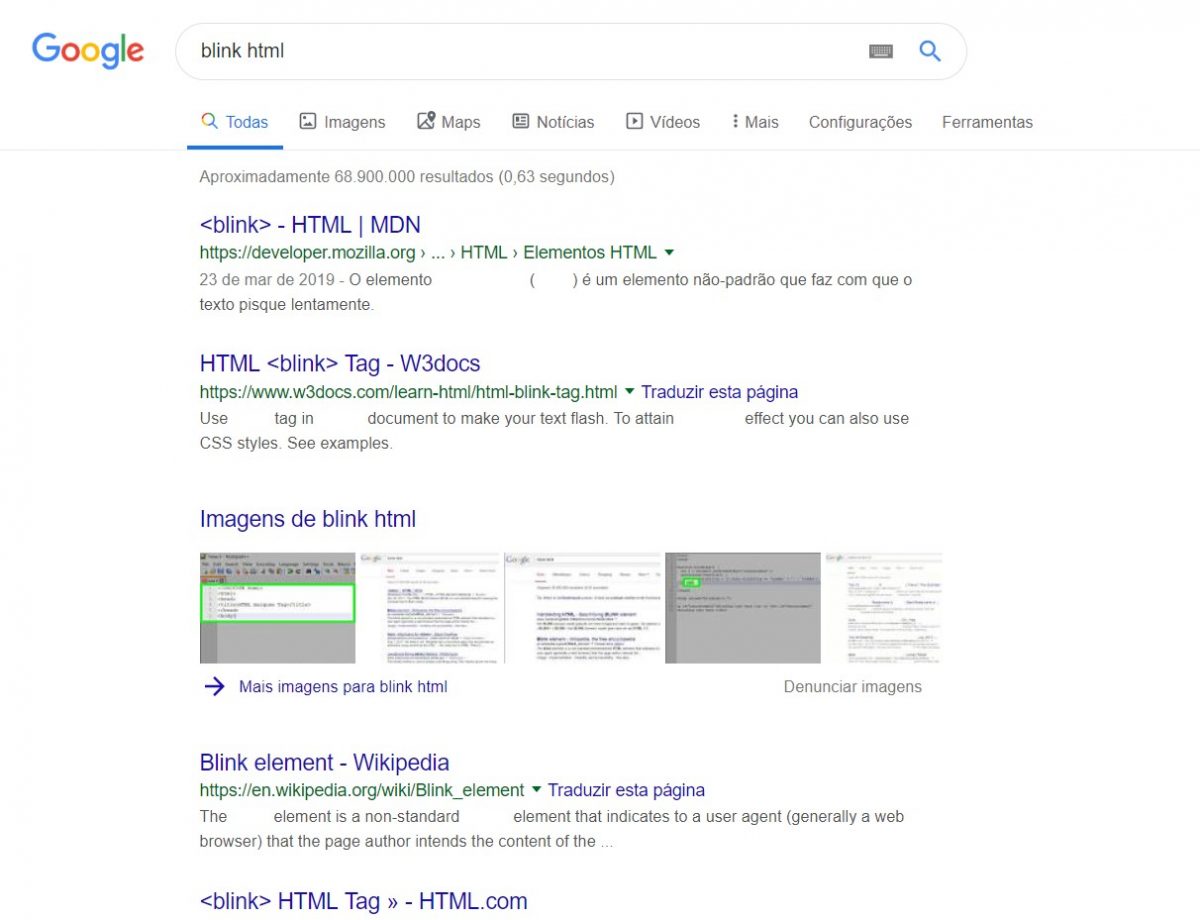Switch to the Vídeos tab
Screen dimensions: 1200x920
[663, 122]
